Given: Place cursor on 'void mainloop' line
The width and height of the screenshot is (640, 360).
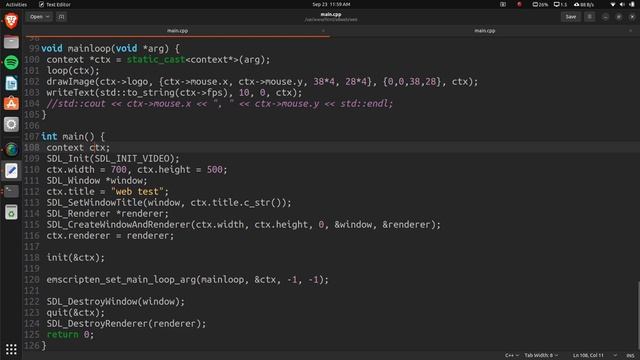Looking at the screenshot, I should coord(110,49).
